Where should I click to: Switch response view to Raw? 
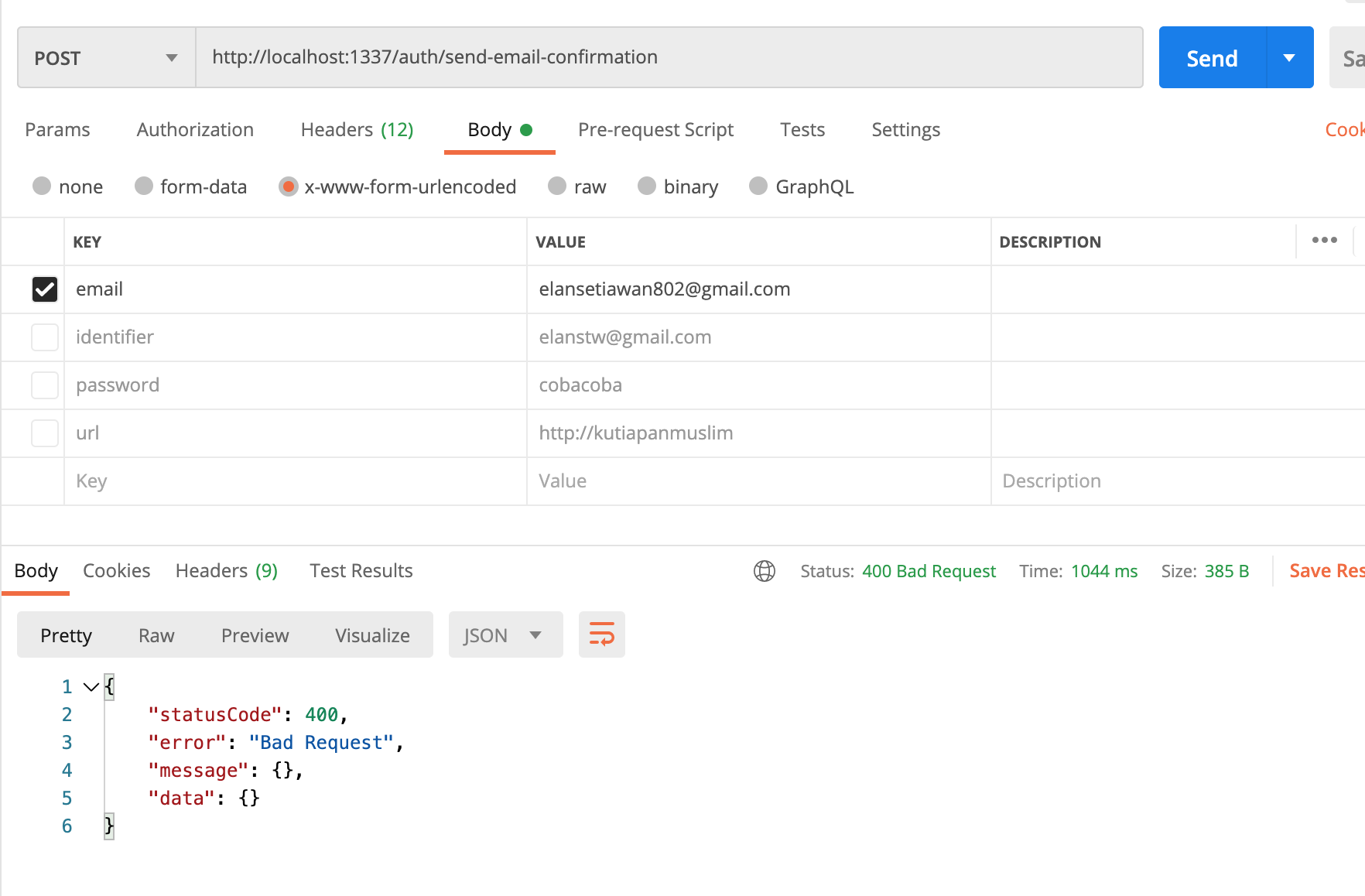(156, 635)
